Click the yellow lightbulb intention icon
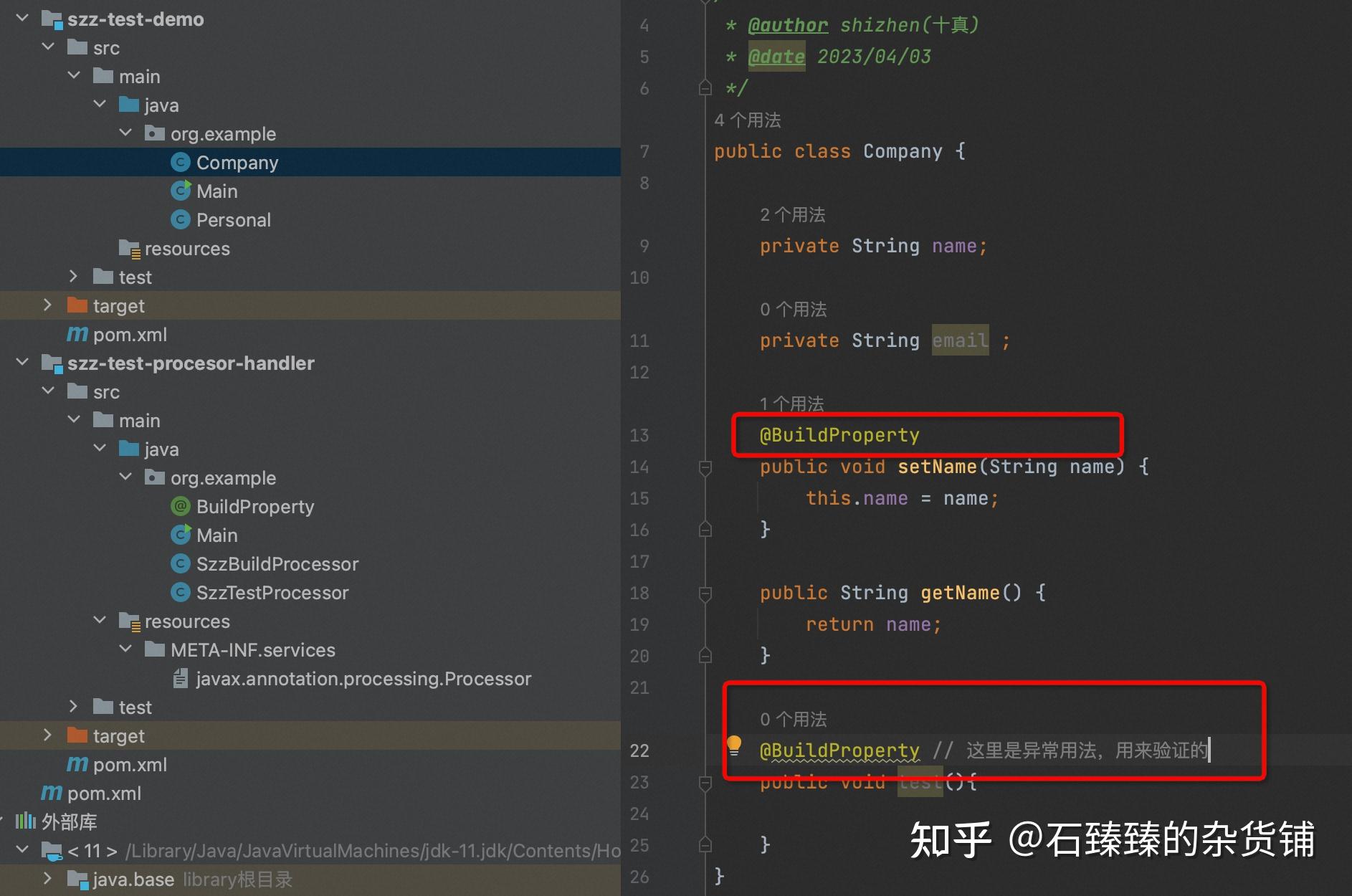The width and height of the screenshot is (1352, 896). point(733,745)
